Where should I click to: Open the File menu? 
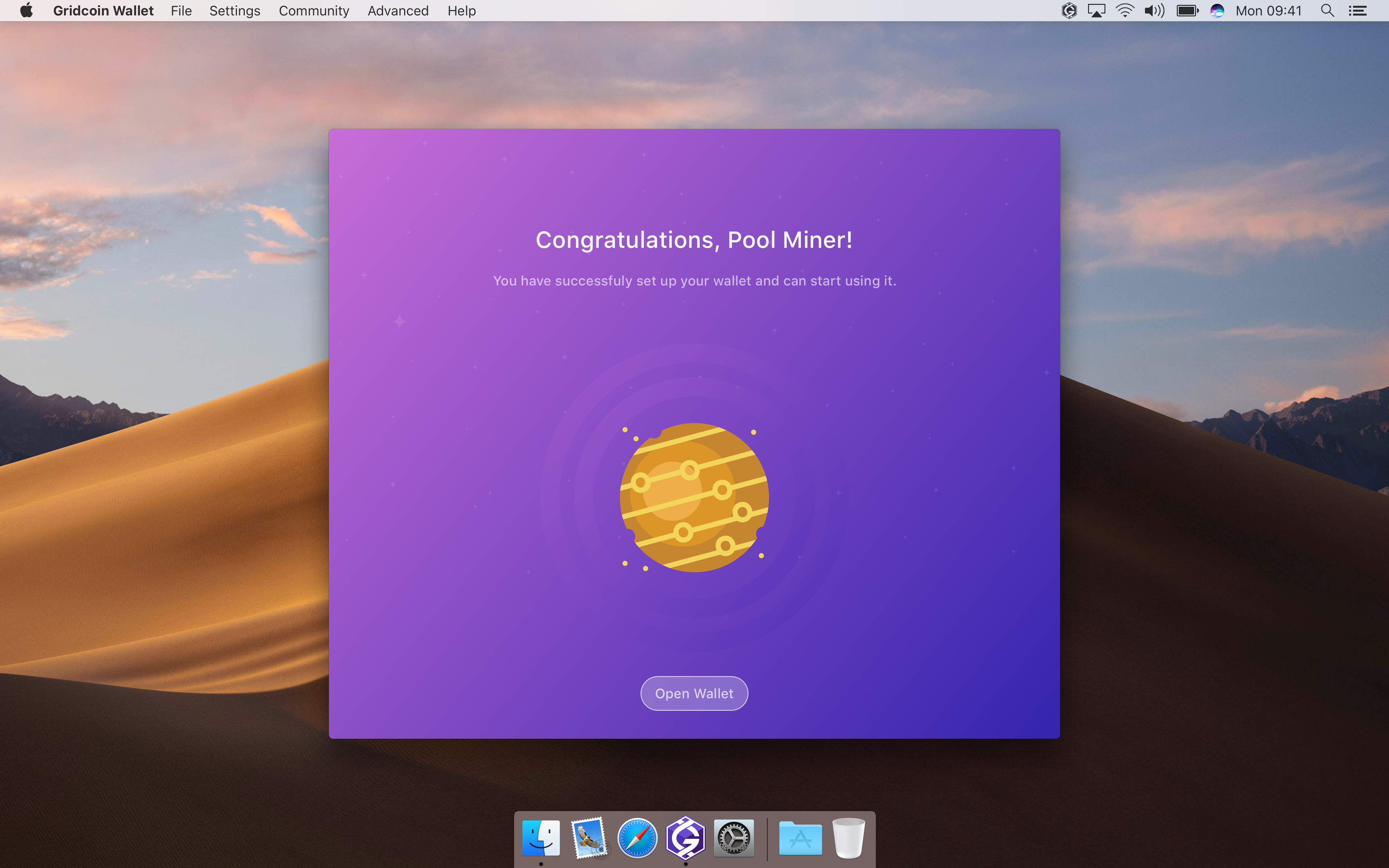pyautogui.click(x=181, y=10)
